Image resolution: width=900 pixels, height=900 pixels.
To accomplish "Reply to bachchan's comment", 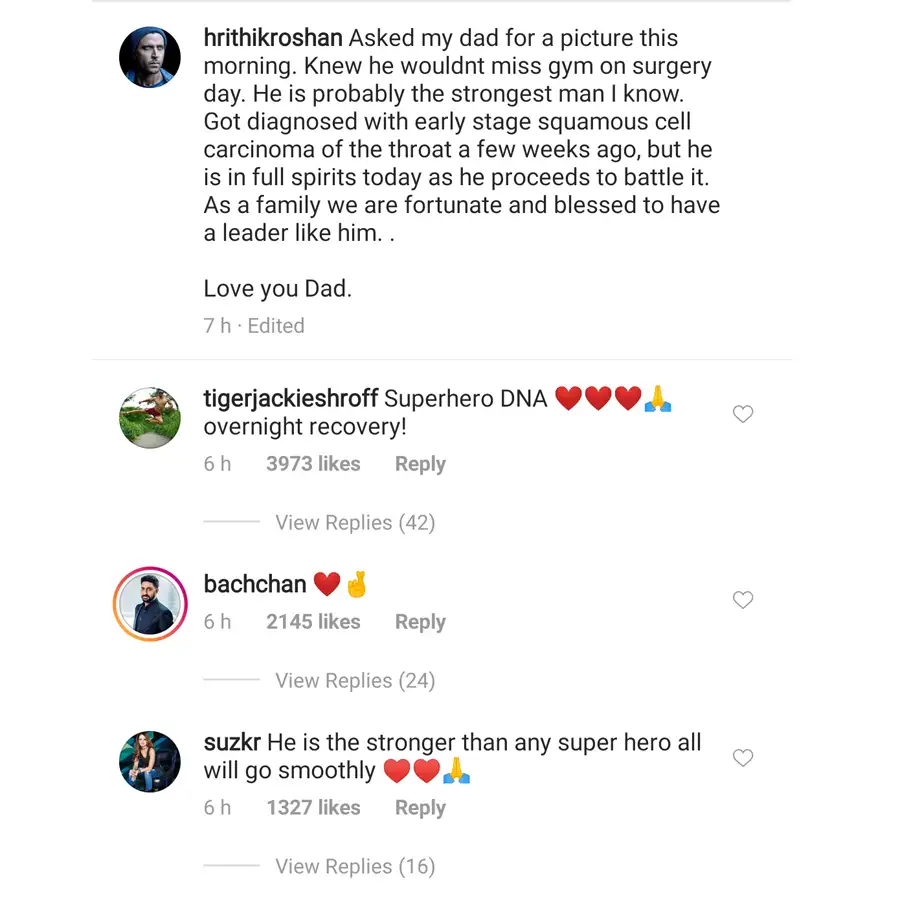I will (420, 622).
